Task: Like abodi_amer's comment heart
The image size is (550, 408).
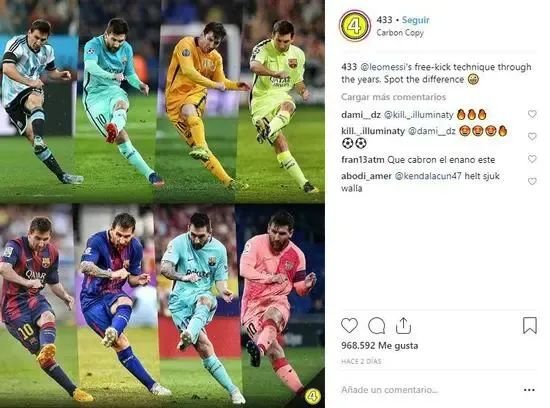Action: [532, 181]
